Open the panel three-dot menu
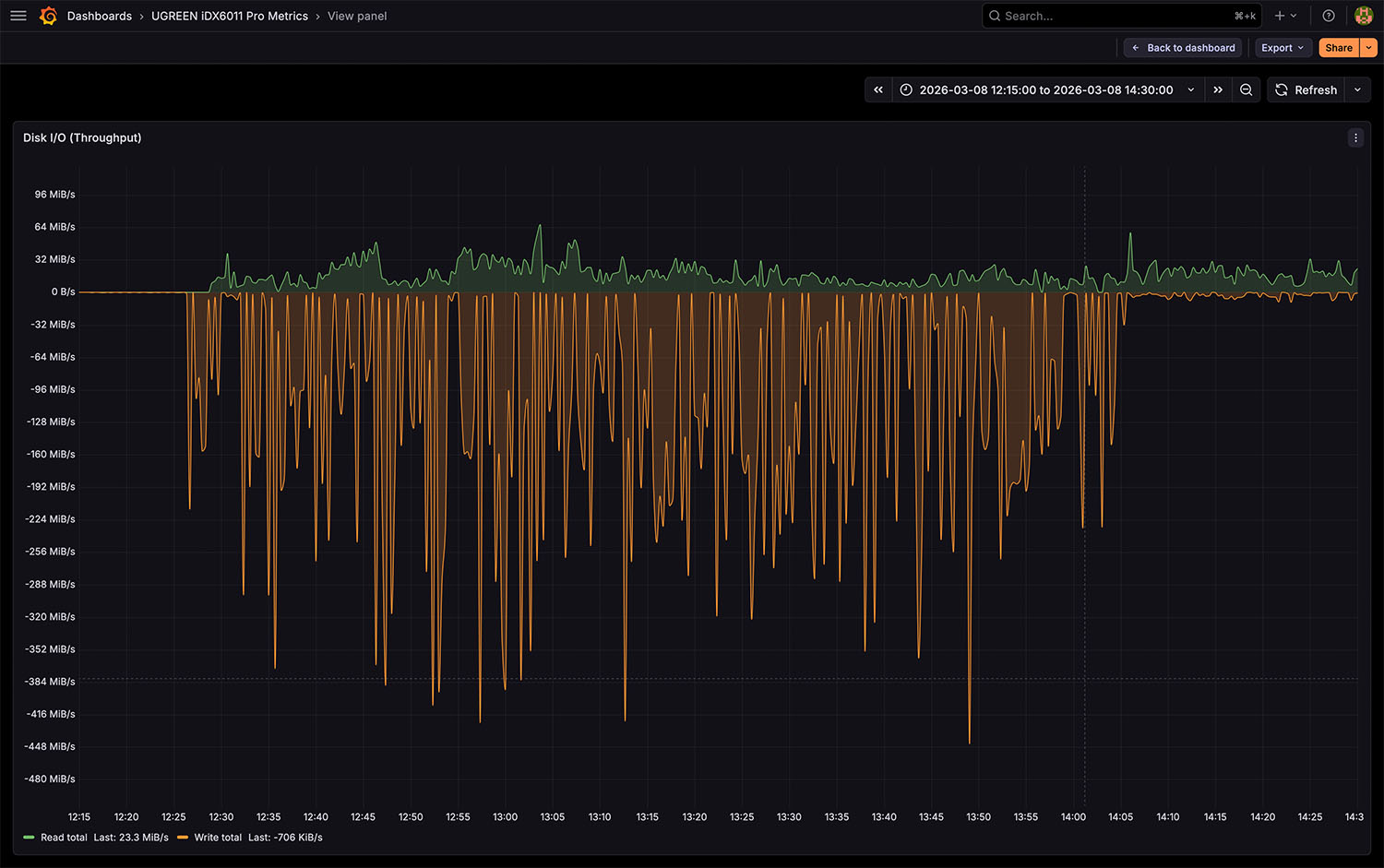Viewport: 1384px width, 868px height. pos(1355,137)
